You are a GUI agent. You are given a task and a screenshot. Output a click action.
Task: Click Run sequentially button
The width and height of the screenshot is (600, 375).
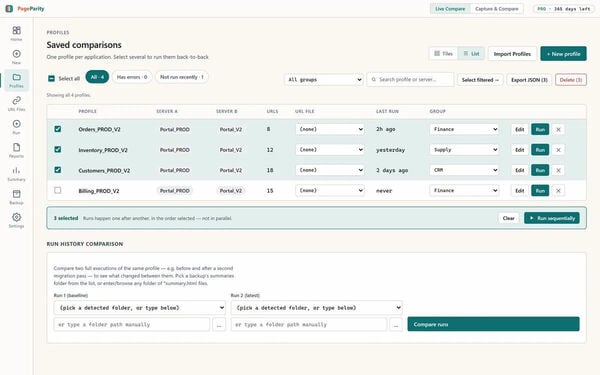pos(551,218)
